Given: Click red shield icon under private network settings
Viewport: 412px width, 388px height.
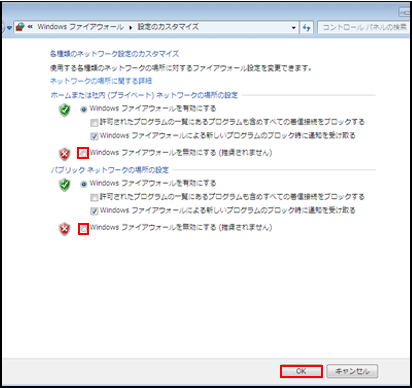Looking at the screenshot, I should pos(65,154).
